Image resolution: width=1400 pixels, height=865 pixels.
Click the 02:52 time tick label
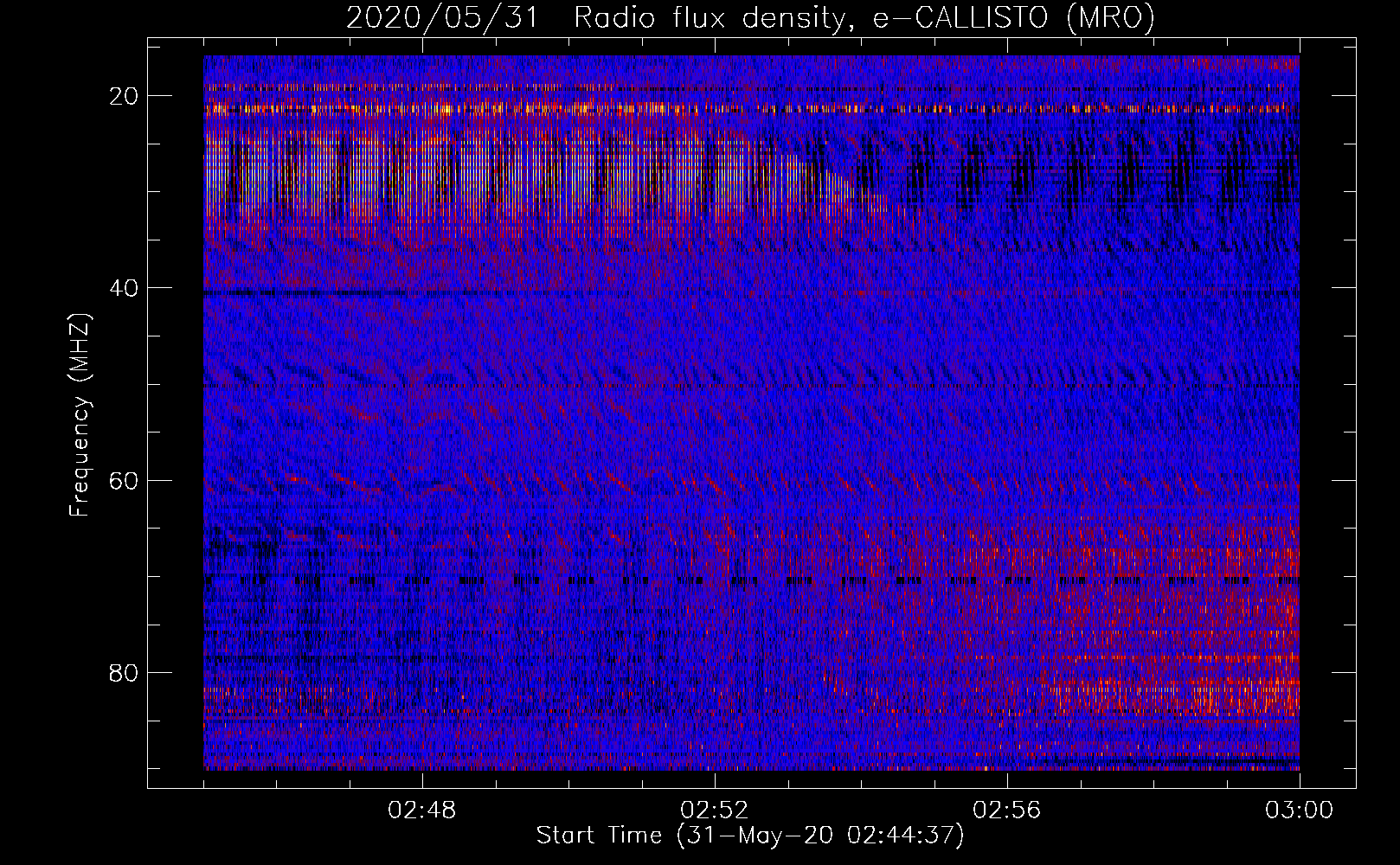point(715,811)
